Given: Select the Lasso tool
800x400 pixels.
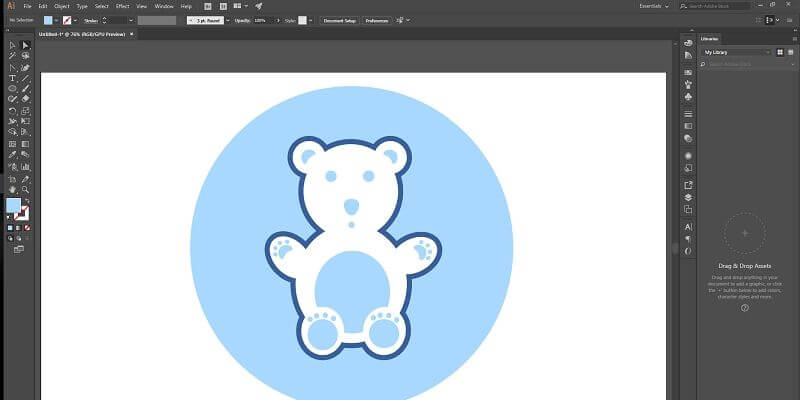Looking at the screenshot, I should tap(25, 56).
